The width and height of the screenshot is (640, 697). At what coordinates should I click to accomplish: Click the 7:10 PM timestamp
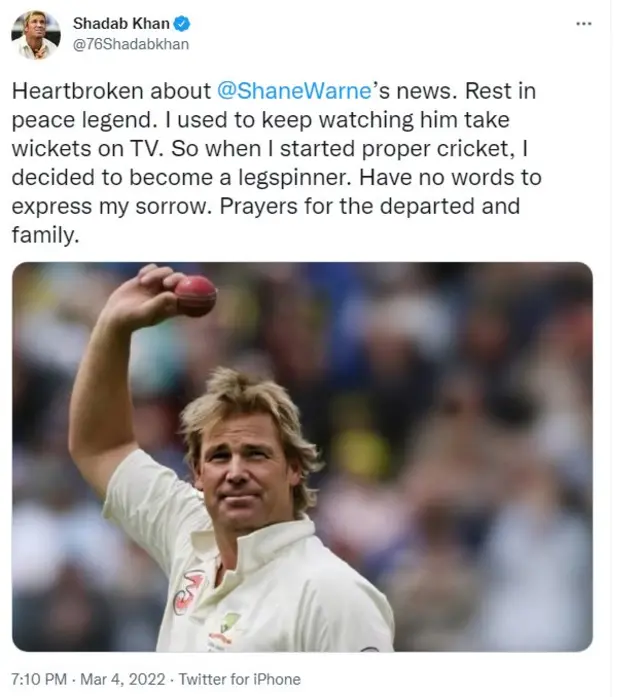click(39, 679)
